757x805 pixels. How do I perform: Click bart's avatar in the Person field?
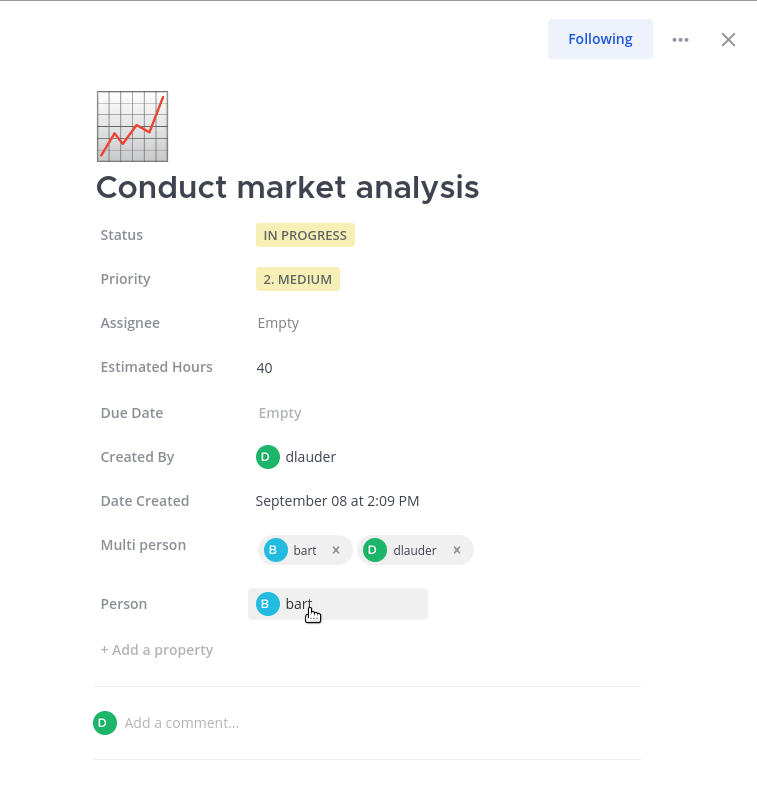pyautogui.click(x=266, y=604)
